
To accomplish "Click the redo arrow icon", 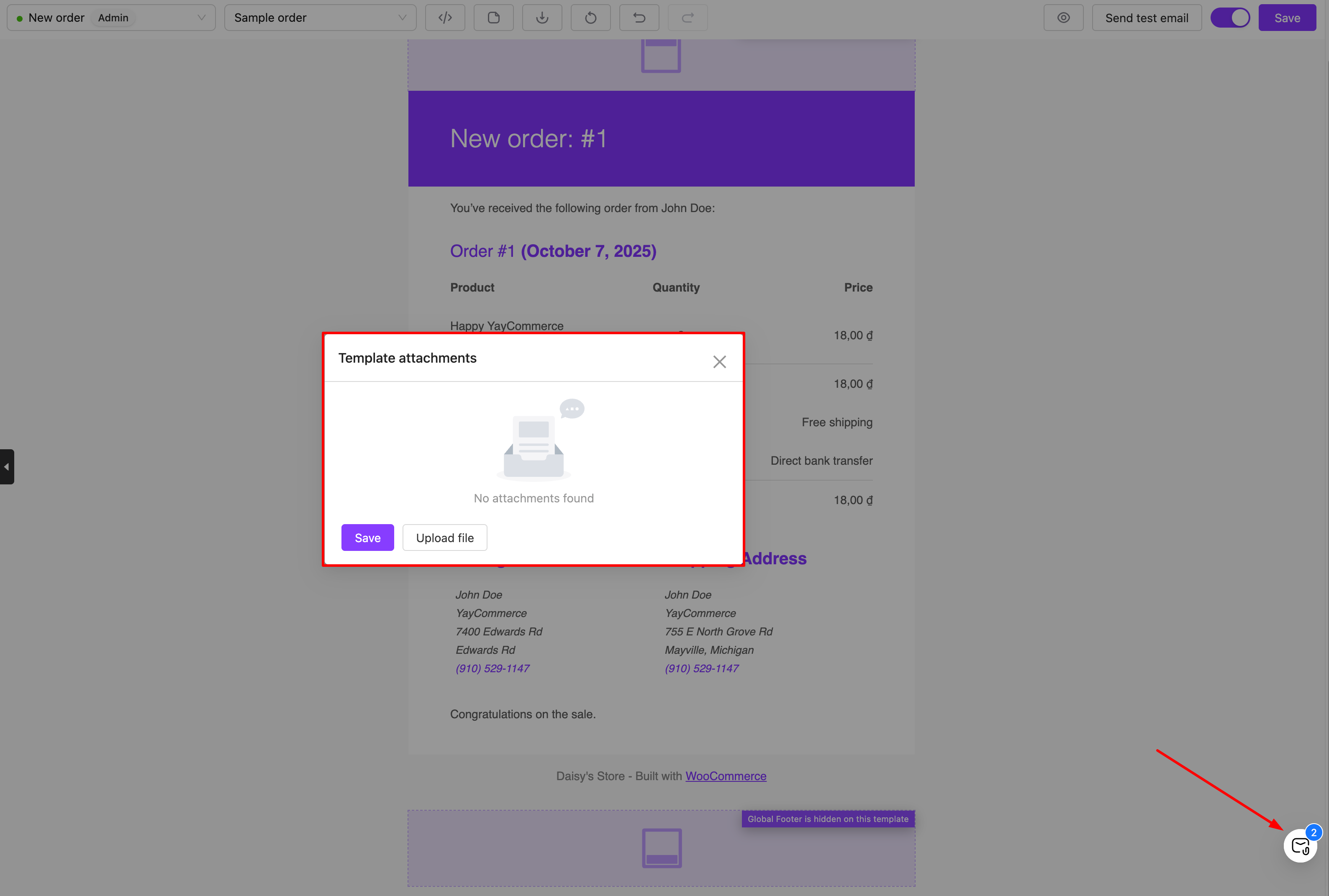I will [688, 18].
